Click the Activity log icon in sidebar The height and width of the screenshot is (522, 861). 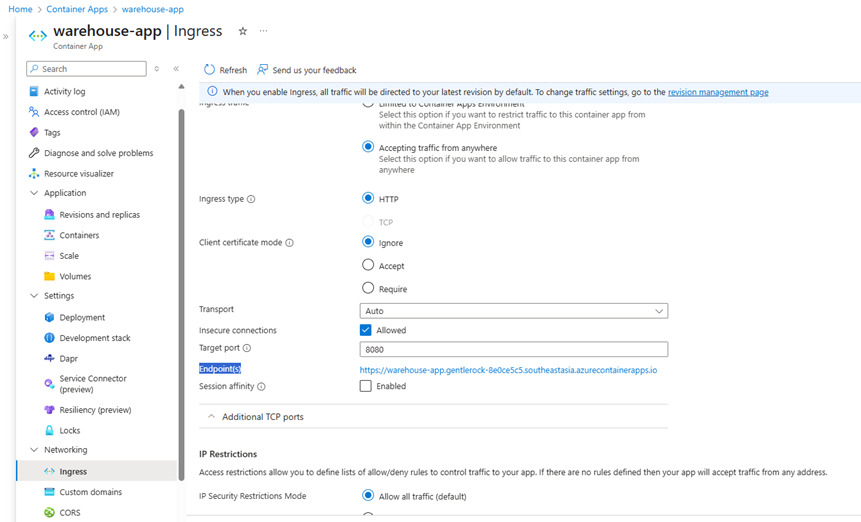pyautogui.click(x=34, y=91)
